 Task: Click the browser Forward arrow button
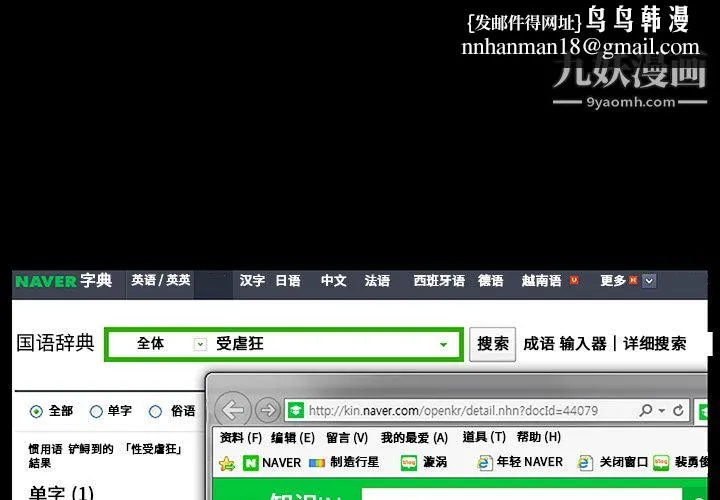coord(268,410)
